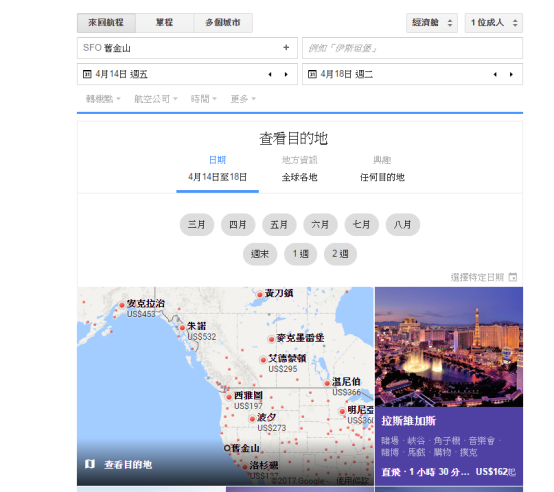
Task: Select the 安克拉治 map marker
Action: (x=122, y=305)
